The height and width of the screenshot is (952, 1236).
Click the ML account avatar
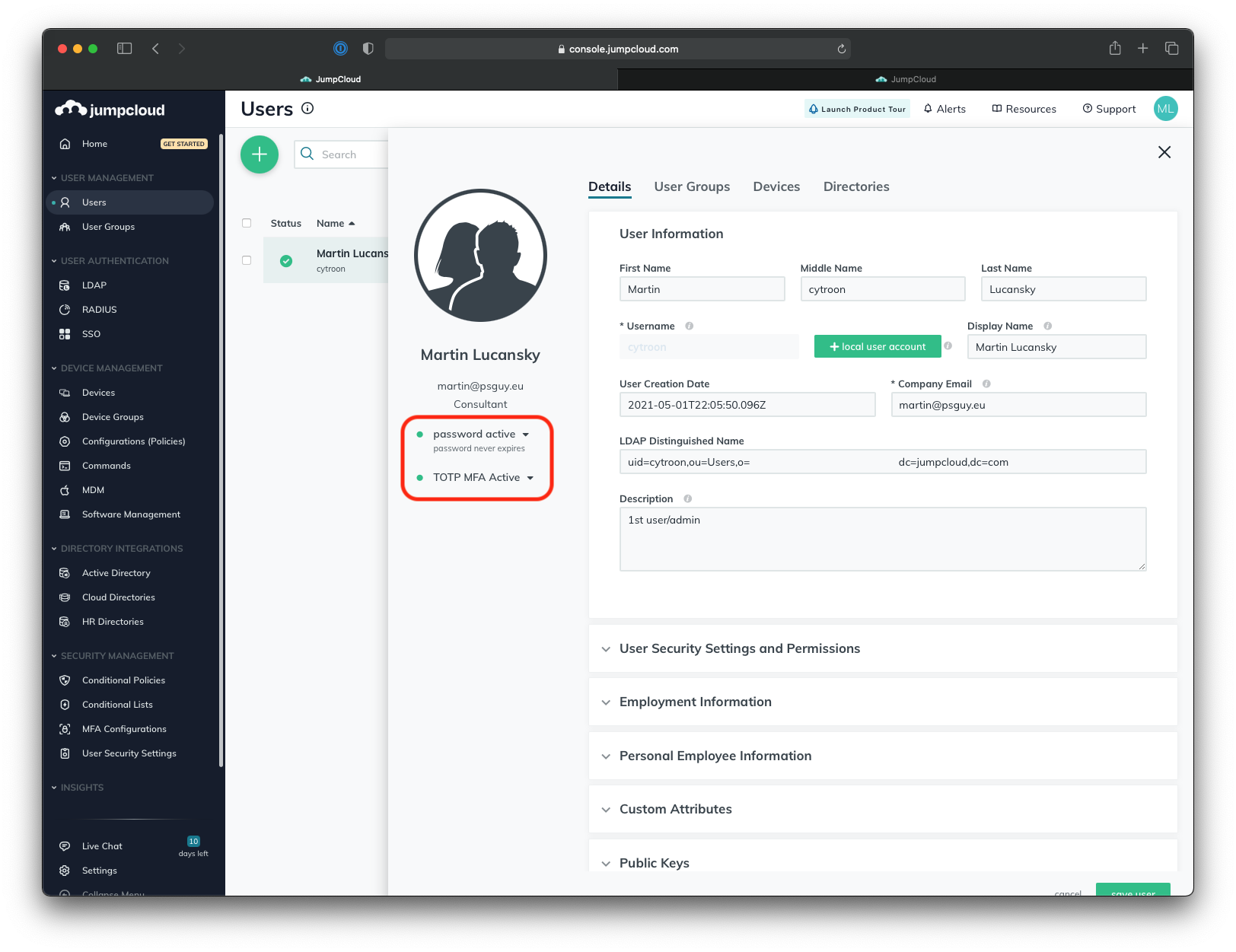[1165, 109]
